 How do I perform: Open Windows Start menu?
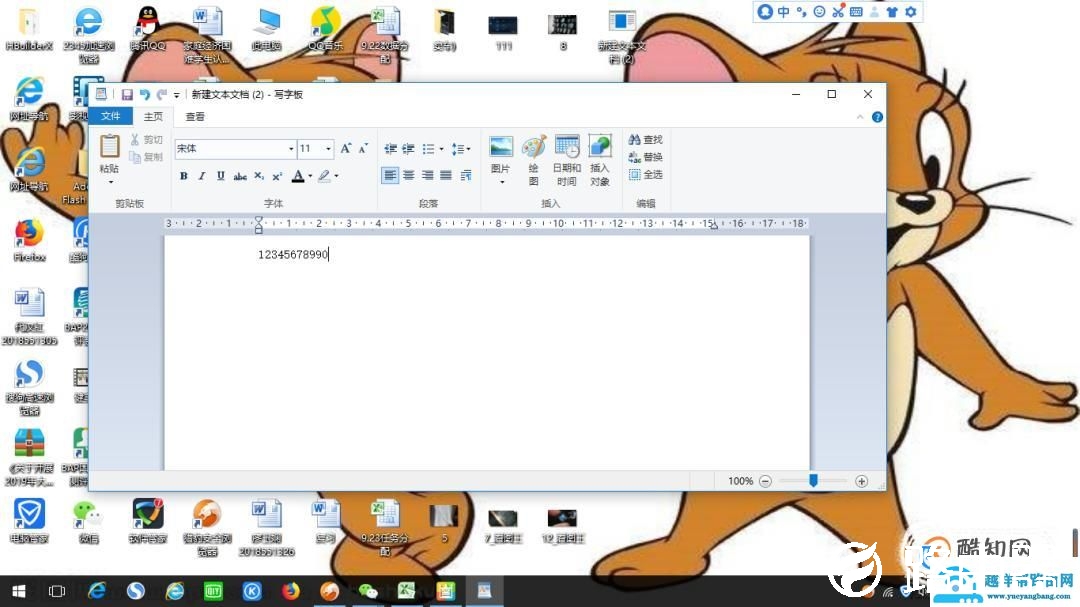pyautogui.click(x=19, y=591)
